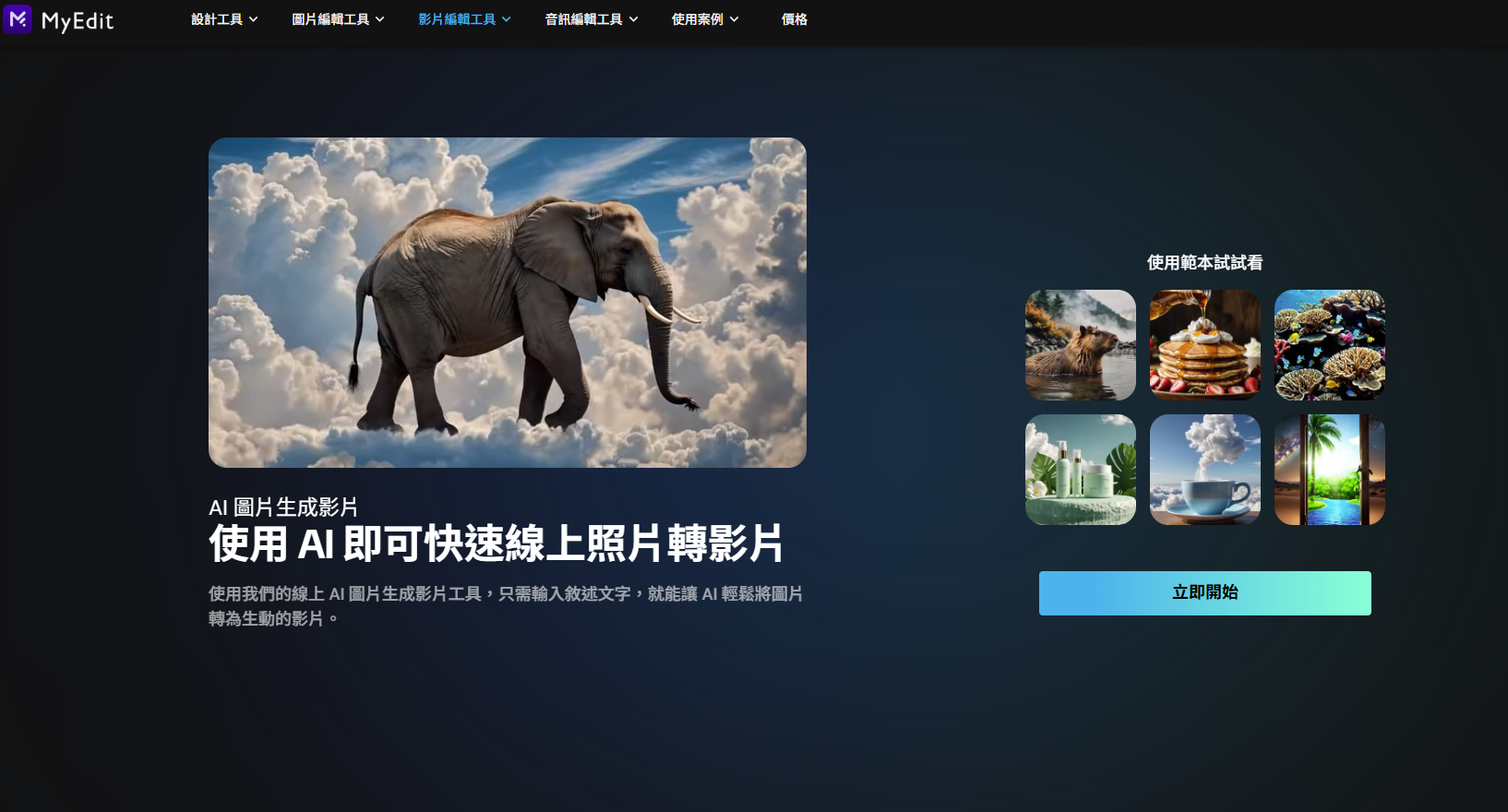Image resolution: width=1508 pixels, height=812 pixels.
Task: Pick the tropical palm tree window sample
Action: pyautogui.click(x=1329, y=470)
